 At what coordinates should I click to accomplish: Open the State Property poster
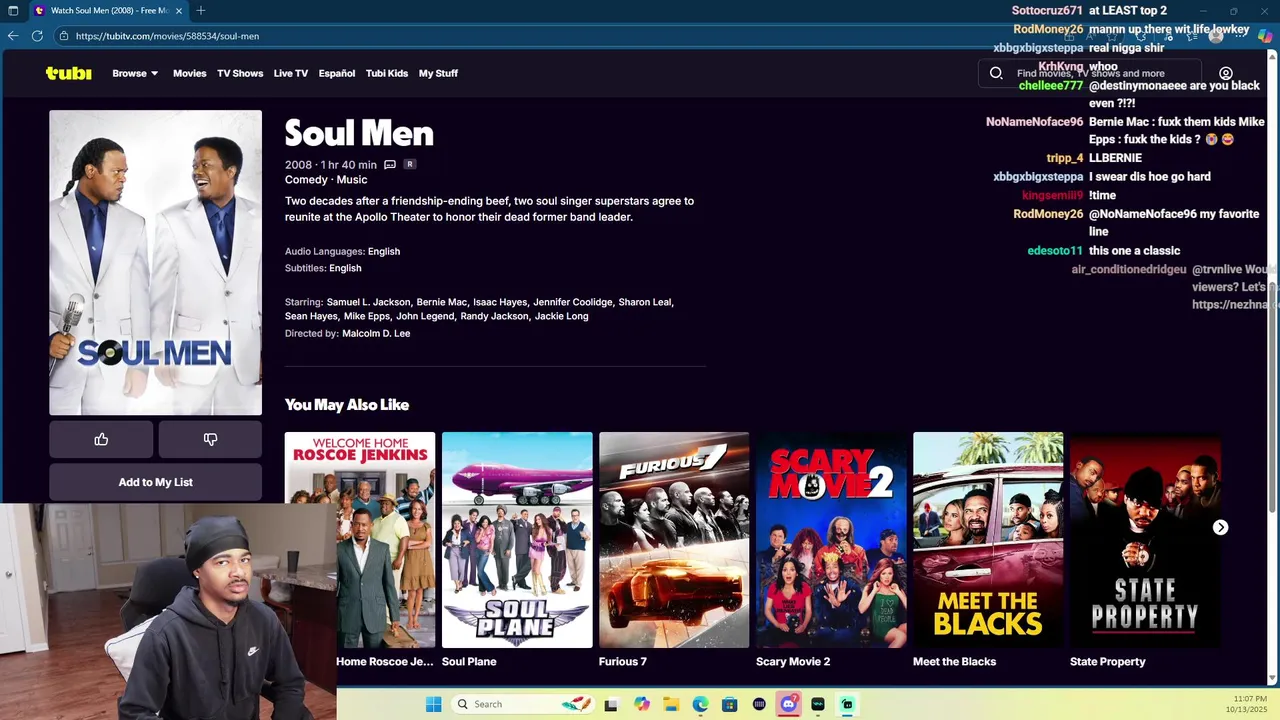(x=1145, y=540)
